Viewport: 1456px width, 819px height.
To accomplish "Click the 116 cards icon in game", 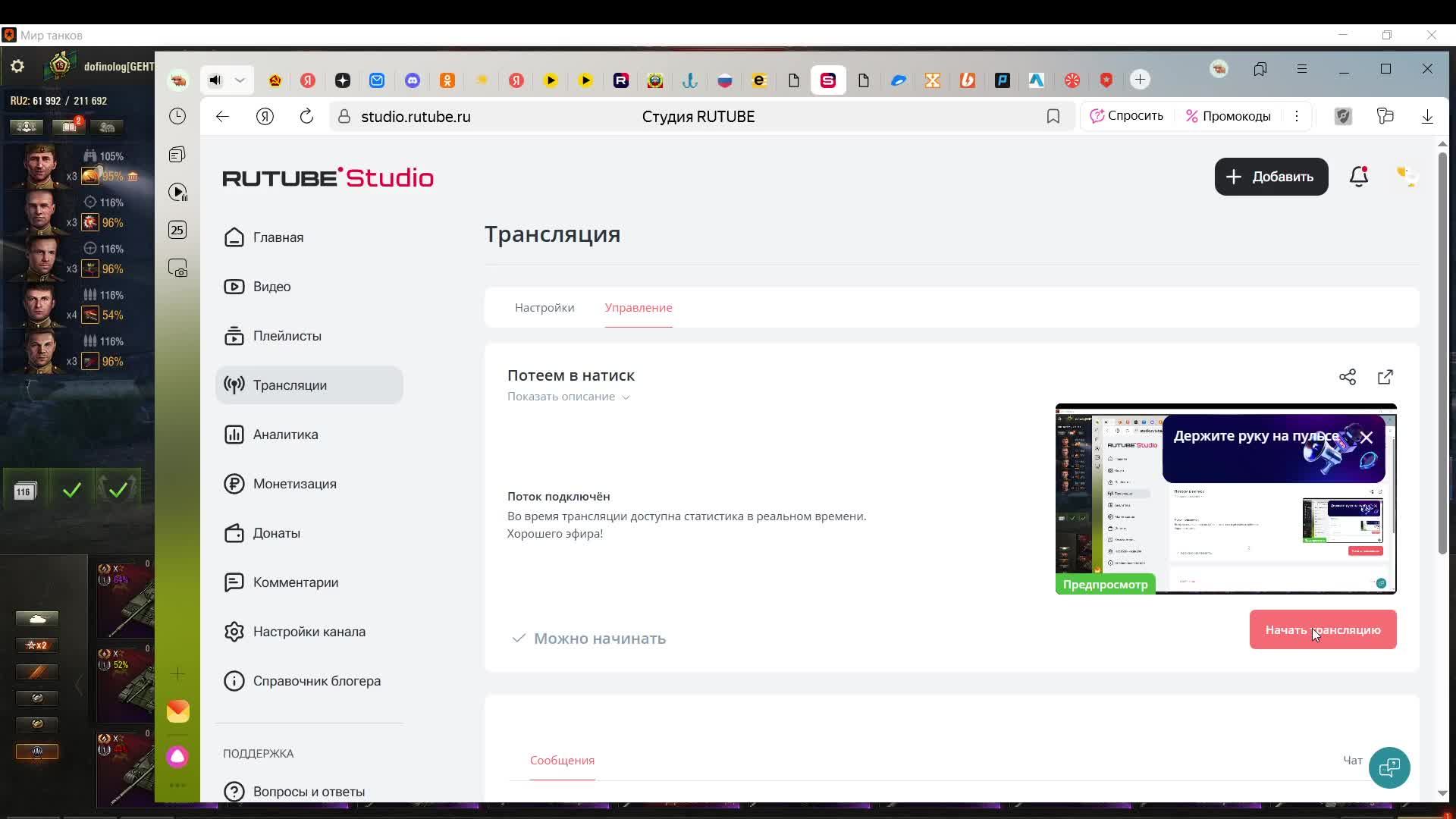I will click(x=24, y=491).
